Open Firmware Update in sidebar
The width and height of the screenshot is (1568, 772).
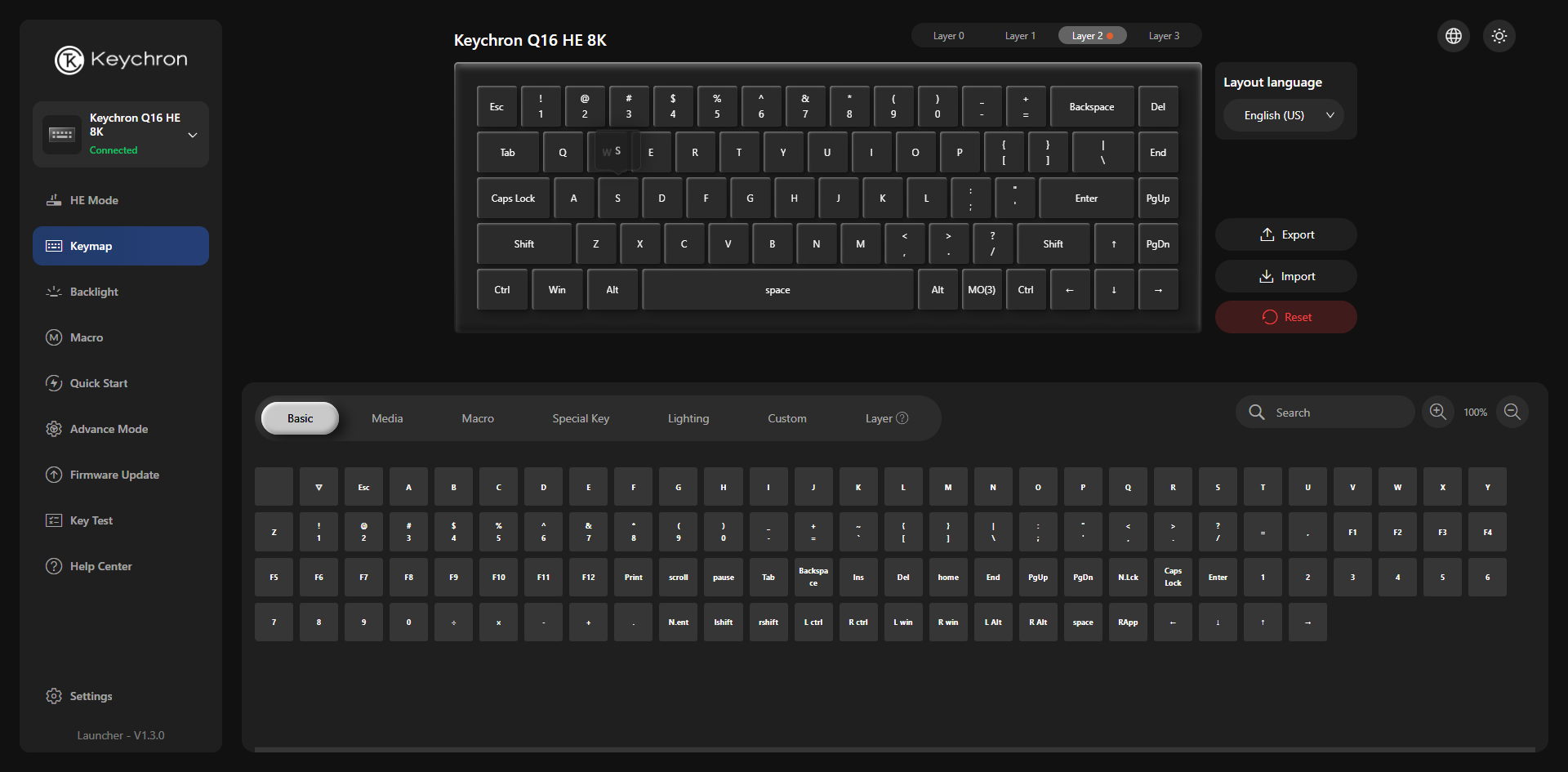click(x=114, y=475)
